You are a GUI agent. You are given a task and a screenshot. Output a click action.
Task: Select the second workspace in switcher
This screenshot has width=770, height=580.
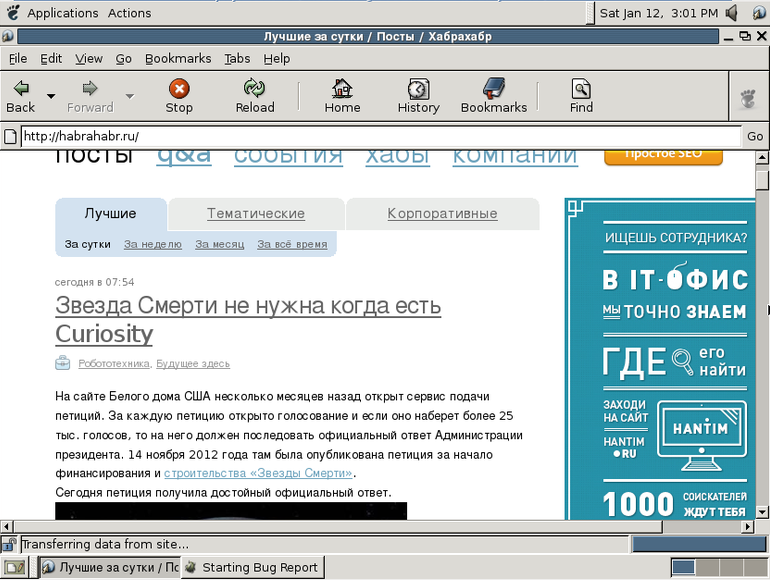pos(707,568)
